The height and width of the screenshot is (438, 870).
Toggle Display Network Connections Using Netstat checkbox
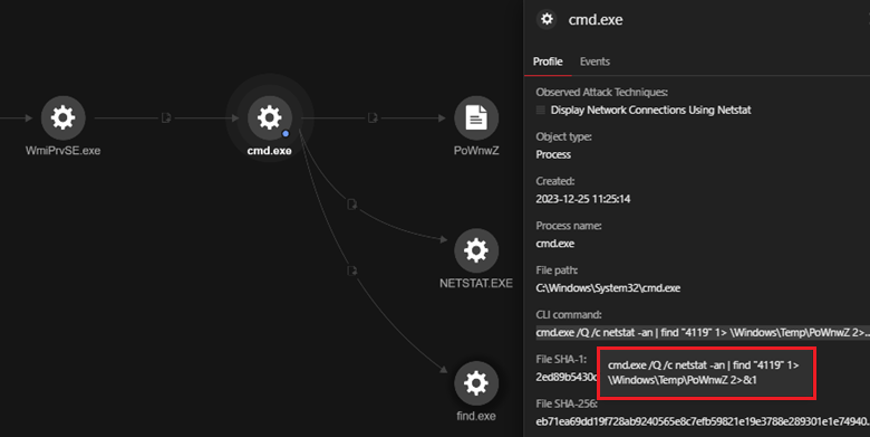[541, 110]
